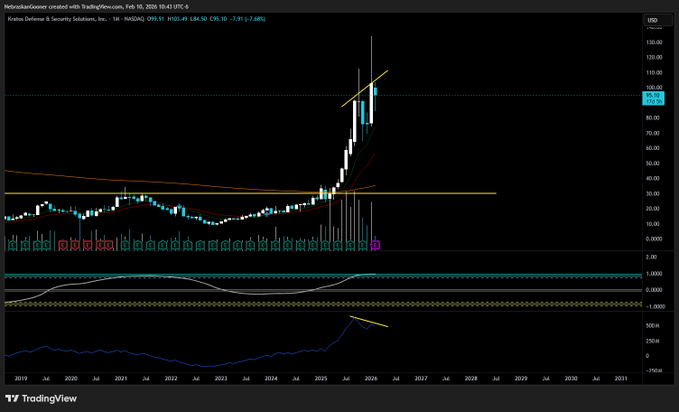The width and height of the screenshot is (679, 412).
Task: Select the yellow divergence line in bottom indicator
Action: (369, 322)
